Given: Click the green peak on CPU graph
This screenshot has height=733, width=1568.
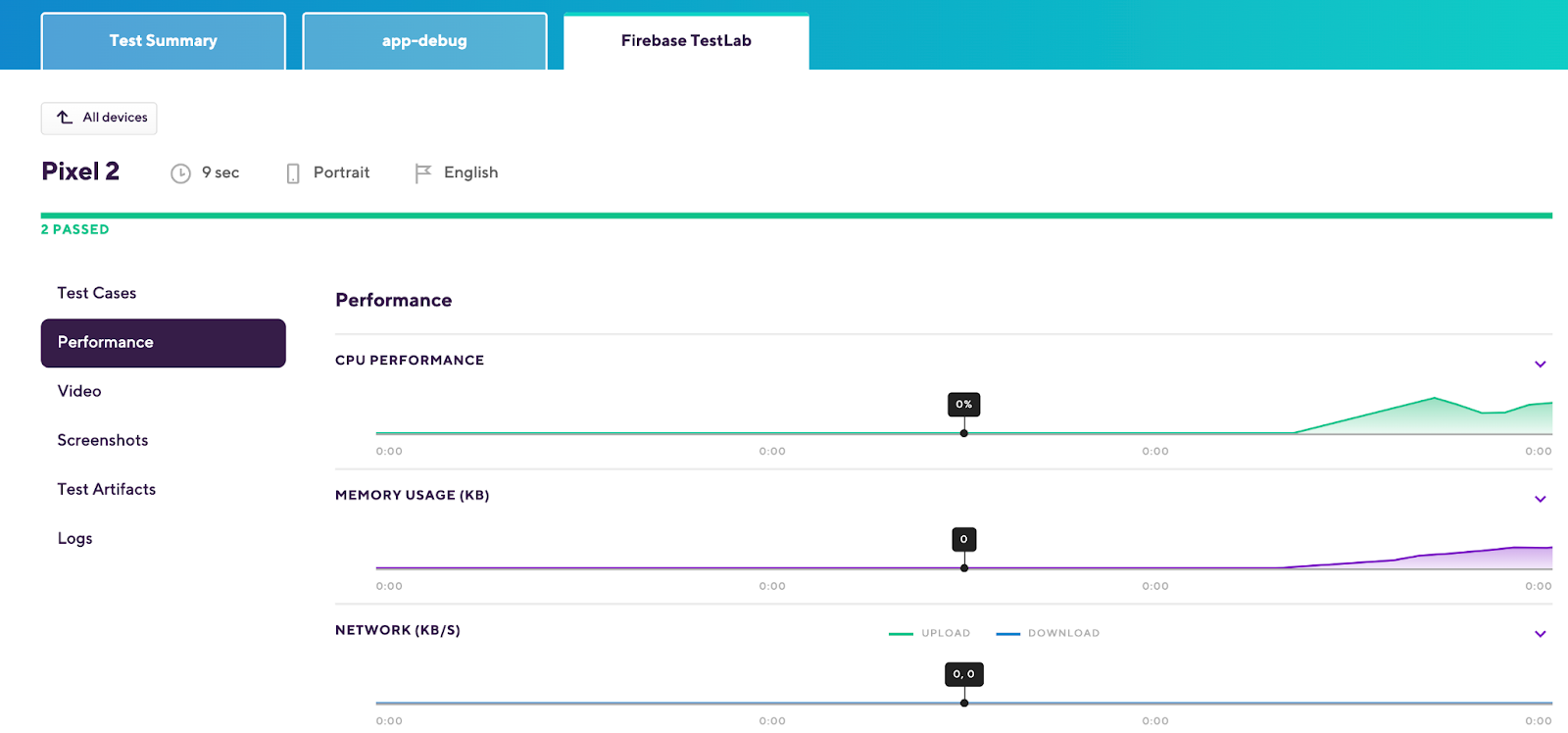Looking at the screenshot, I should click(1434, 400).
